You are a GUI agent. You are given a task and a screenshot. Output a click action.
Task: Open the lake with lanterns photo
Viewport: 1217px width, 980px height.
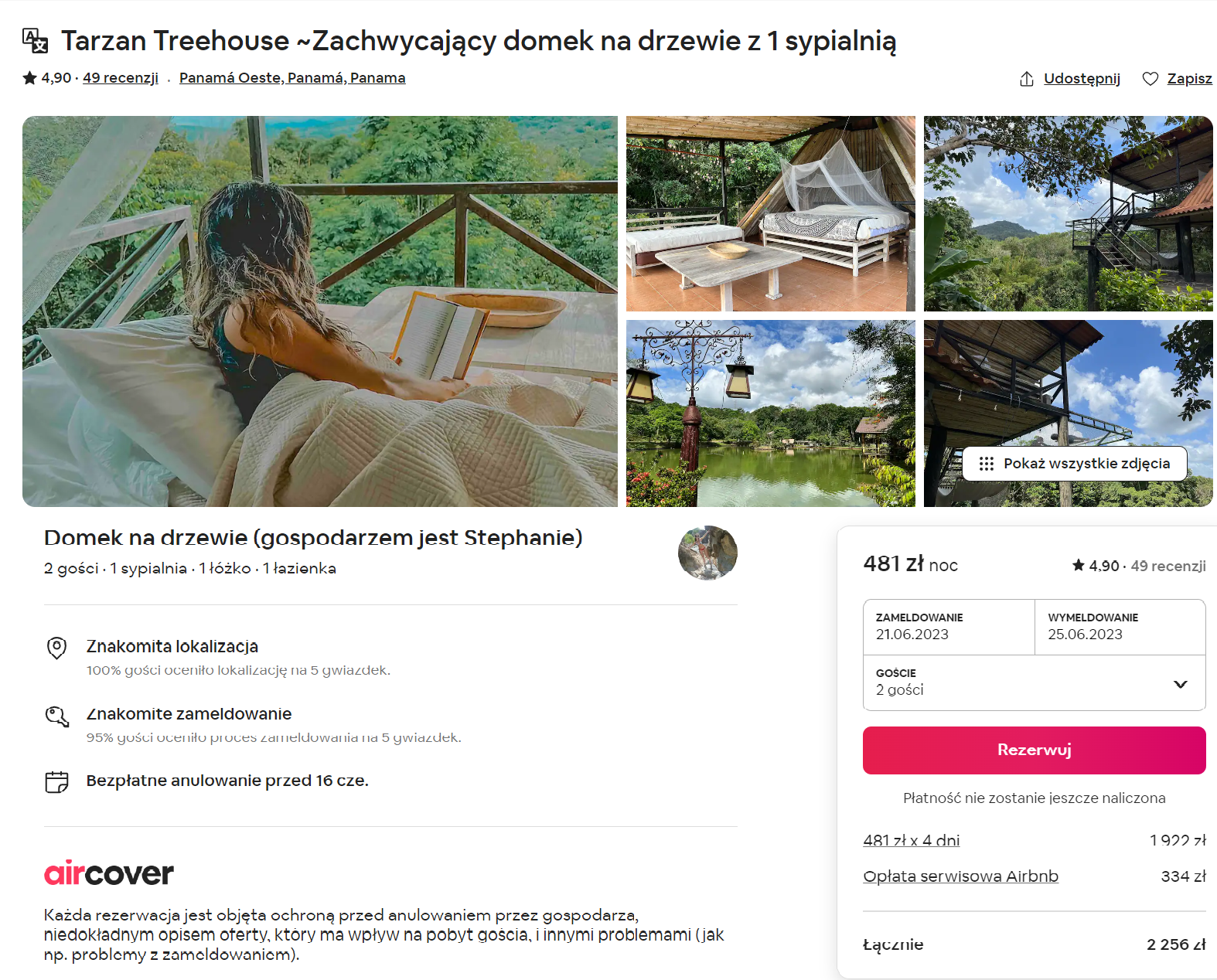click(x=770, y=413)
